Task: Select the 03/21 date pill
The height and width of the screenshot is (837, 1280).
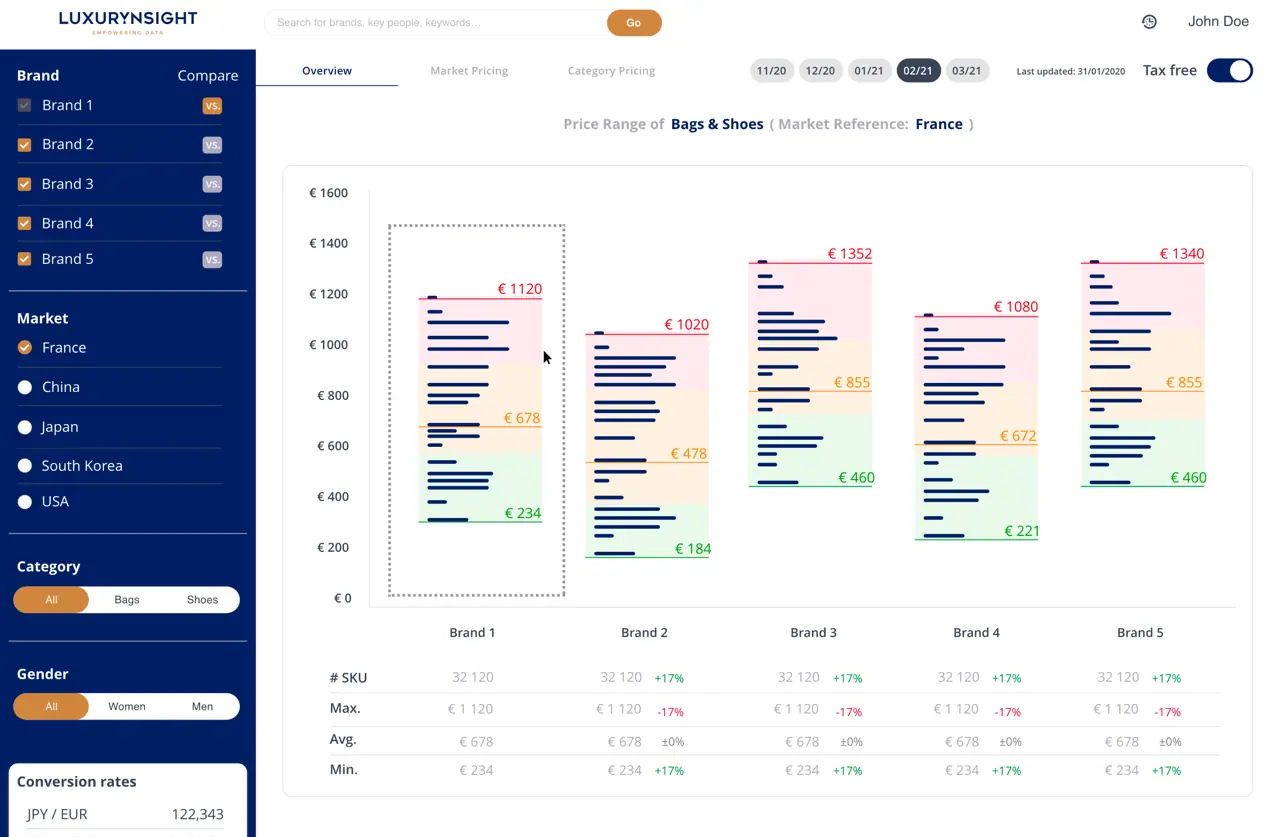Action: click(966, 71)
